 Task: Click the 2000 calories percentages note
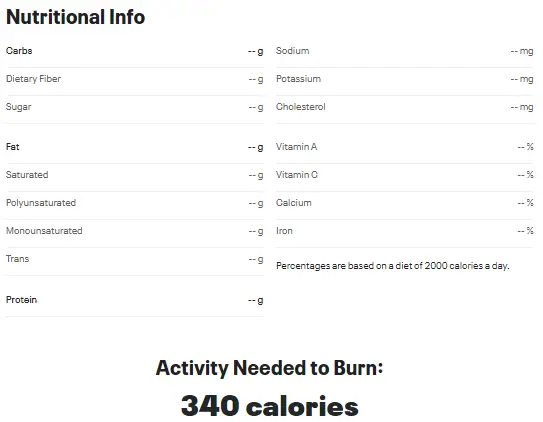click(393, 266)
